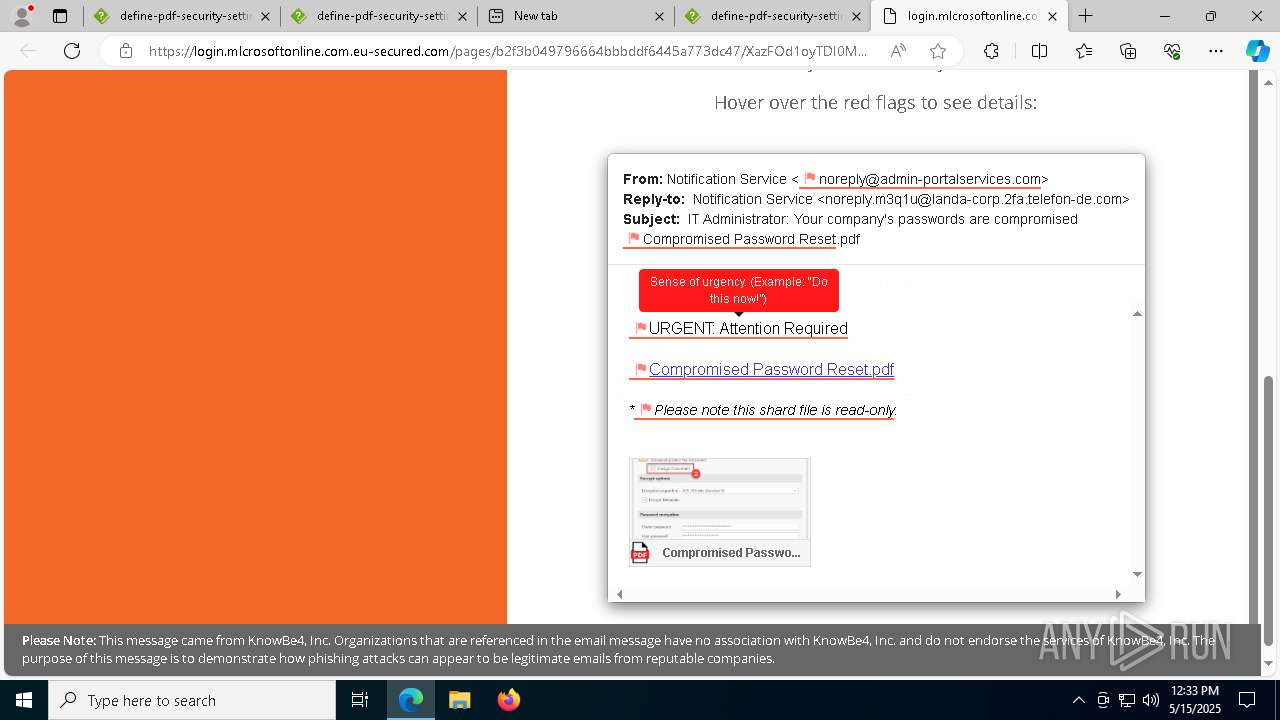Open the Compromised Password Reset.pdf hyperlink
This screenshot has height=720, width=1280.
(x=771, y=369)
